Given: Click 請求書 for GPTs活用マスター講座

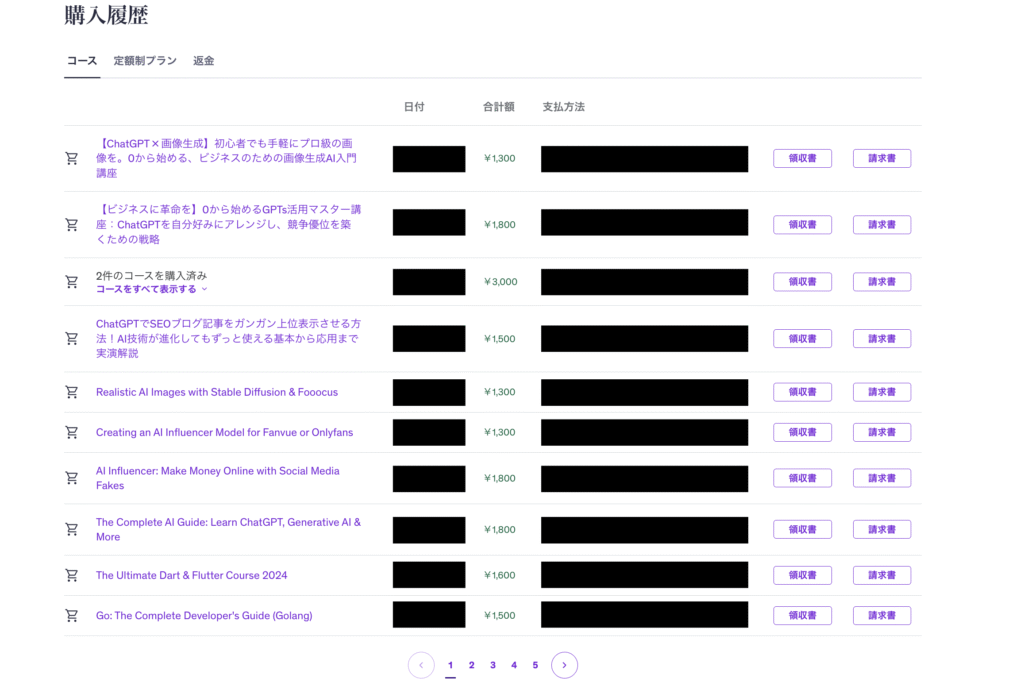Looking at the screenshot, I should point(882,225).
